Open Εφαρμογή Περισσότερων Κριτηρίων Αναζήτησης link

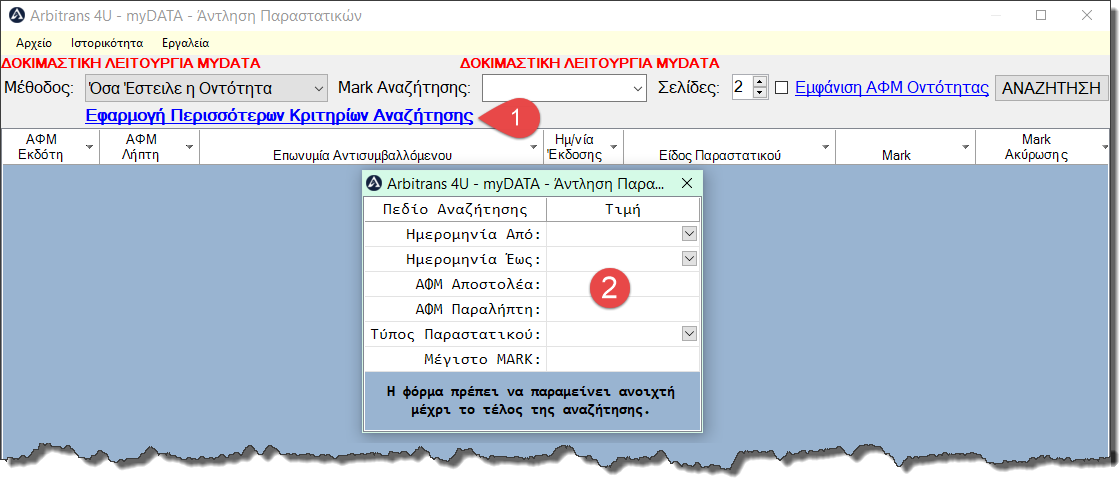(x=279, y=116)
